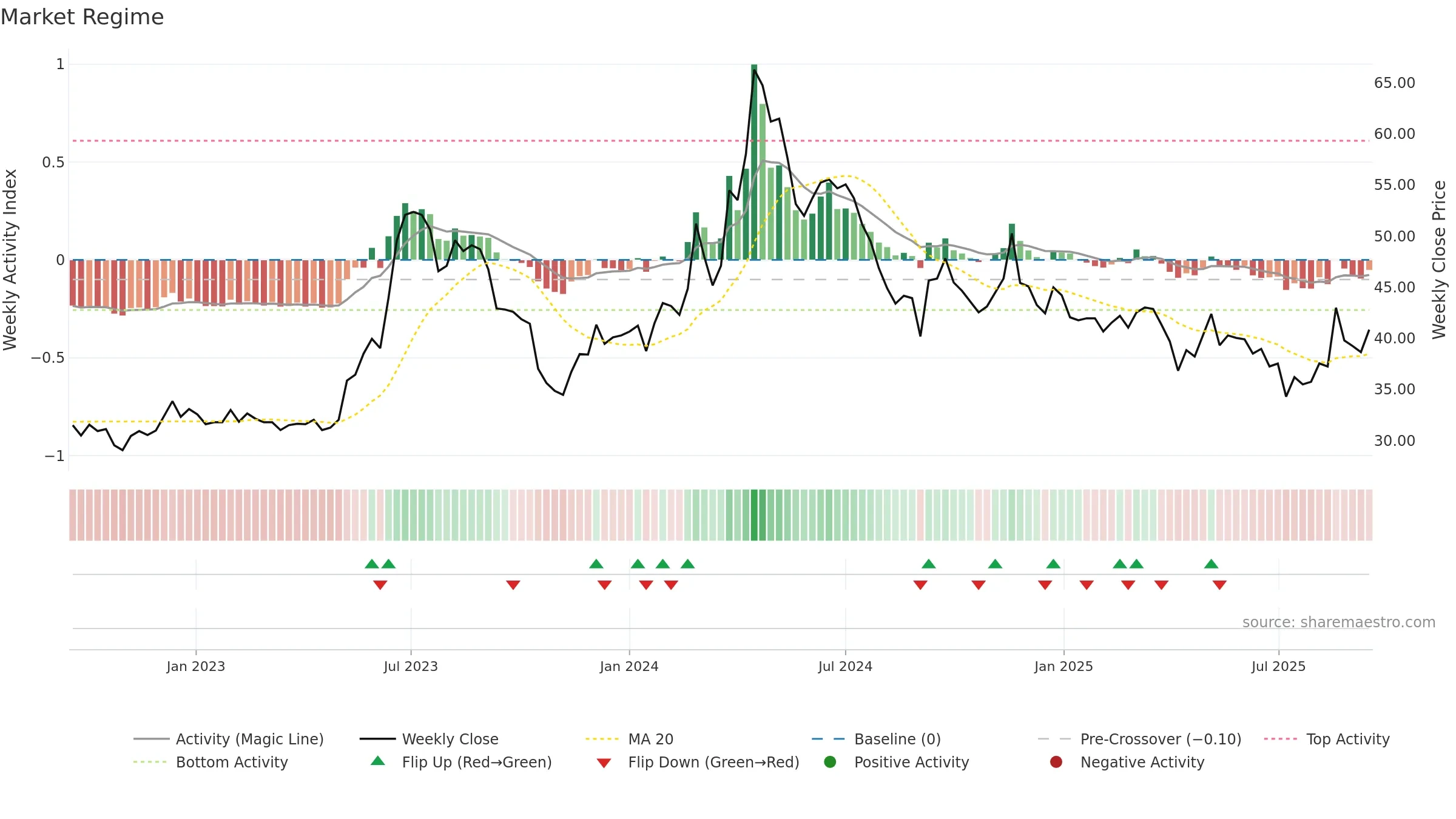Click the −1 tick on left axis
Viewport: 1456px width, 819px height.
[55, 456]
